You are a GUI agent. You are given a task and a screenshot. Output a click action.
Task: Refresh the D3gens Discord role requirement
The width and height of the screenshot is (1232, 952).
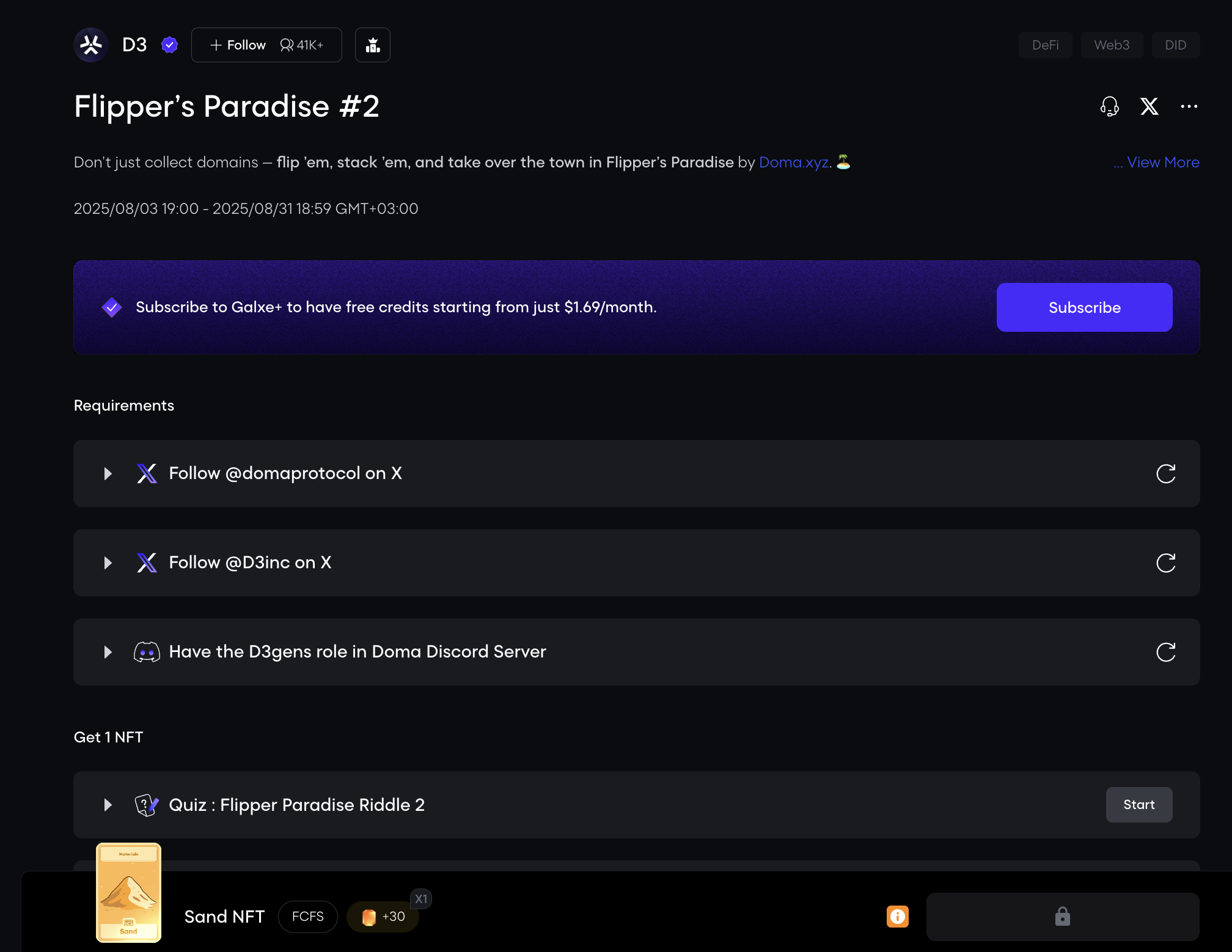(1165, 652)
